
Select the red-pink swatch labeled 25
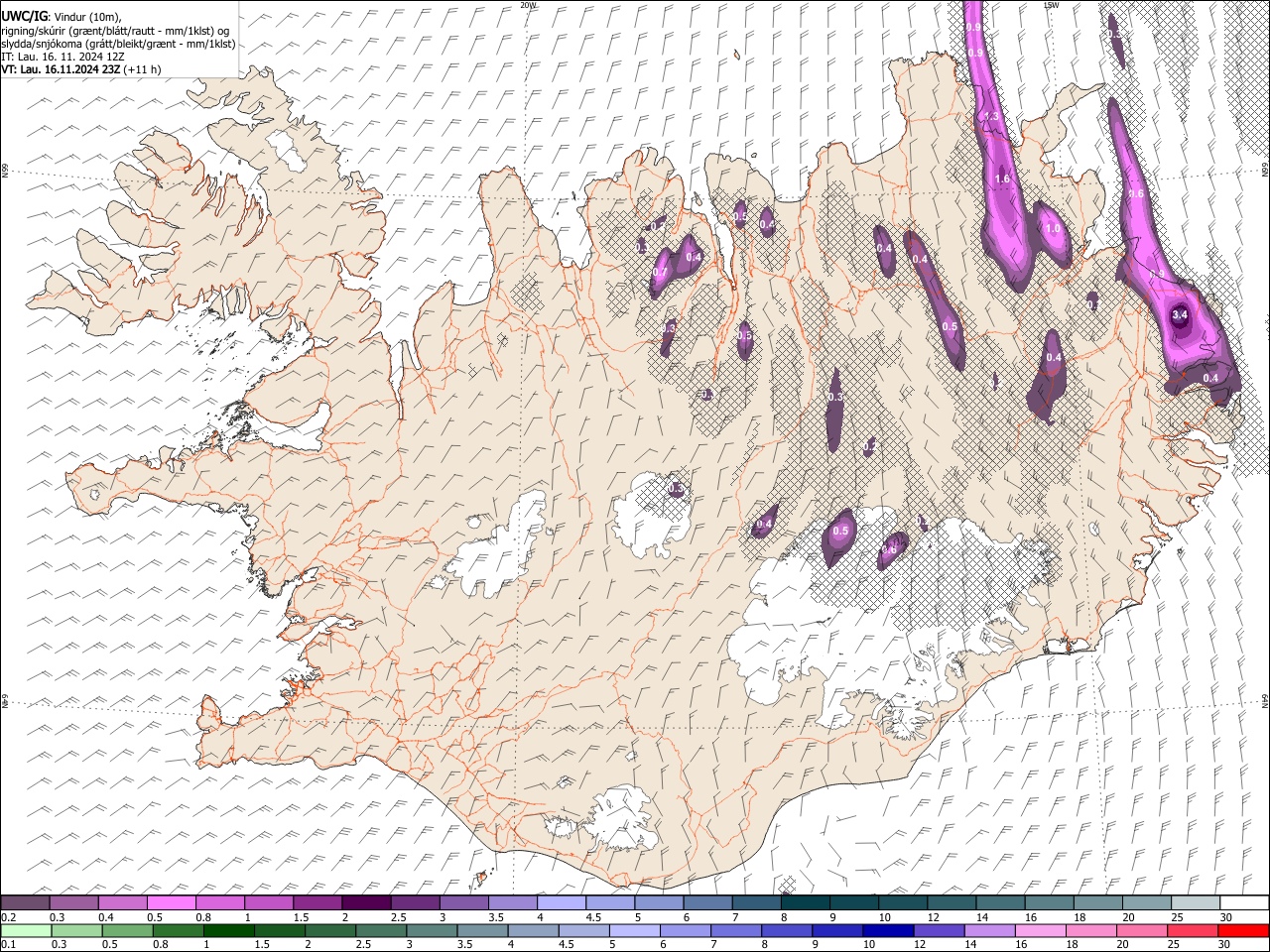(1194, 931)
